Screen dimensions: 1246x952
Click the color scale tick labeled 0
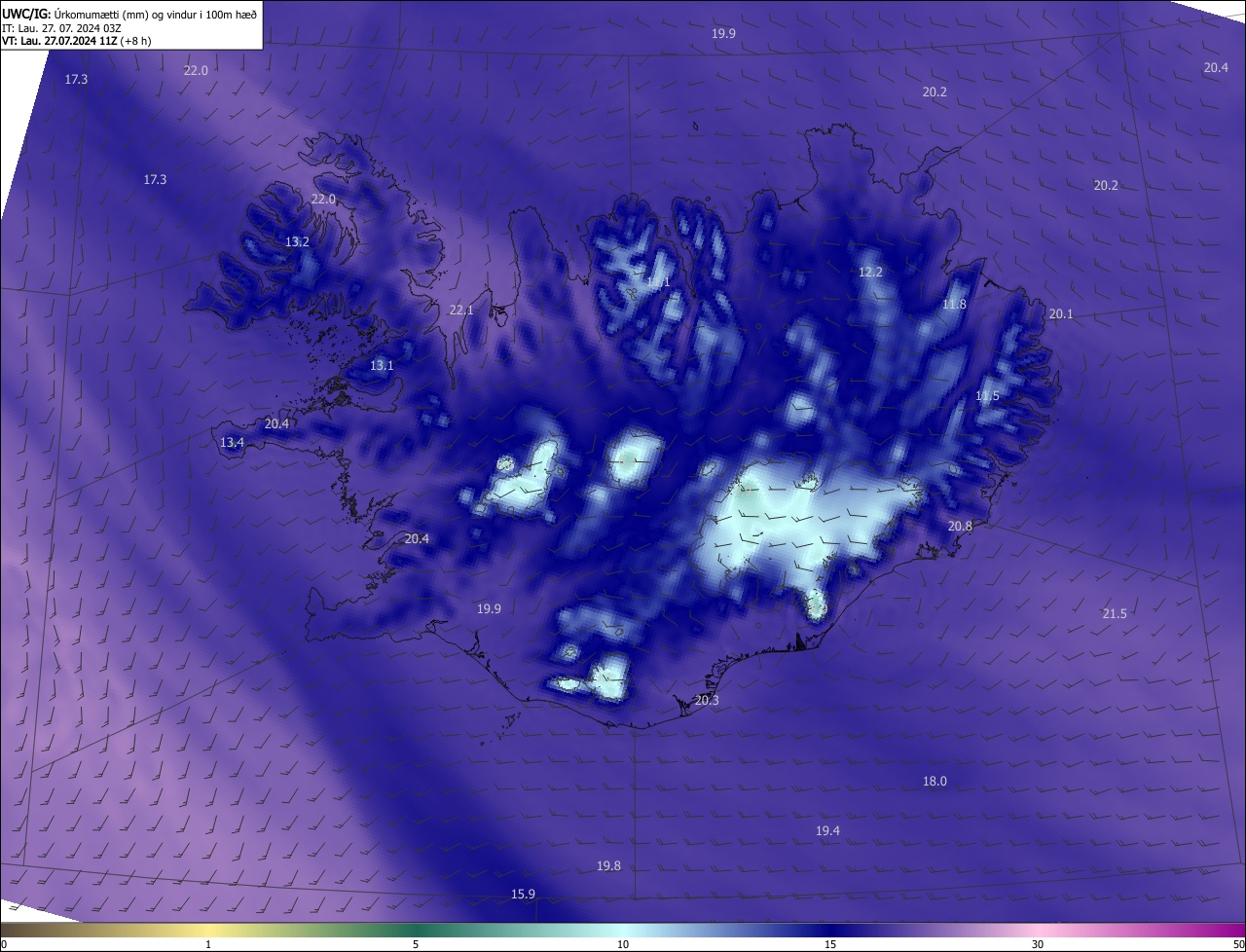pyautogui.click(x=4, y=944)
